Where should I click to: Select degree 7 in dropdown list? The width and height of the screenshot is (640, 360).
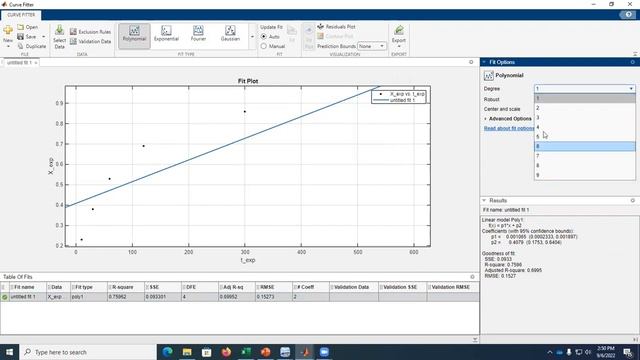[584, 156]
